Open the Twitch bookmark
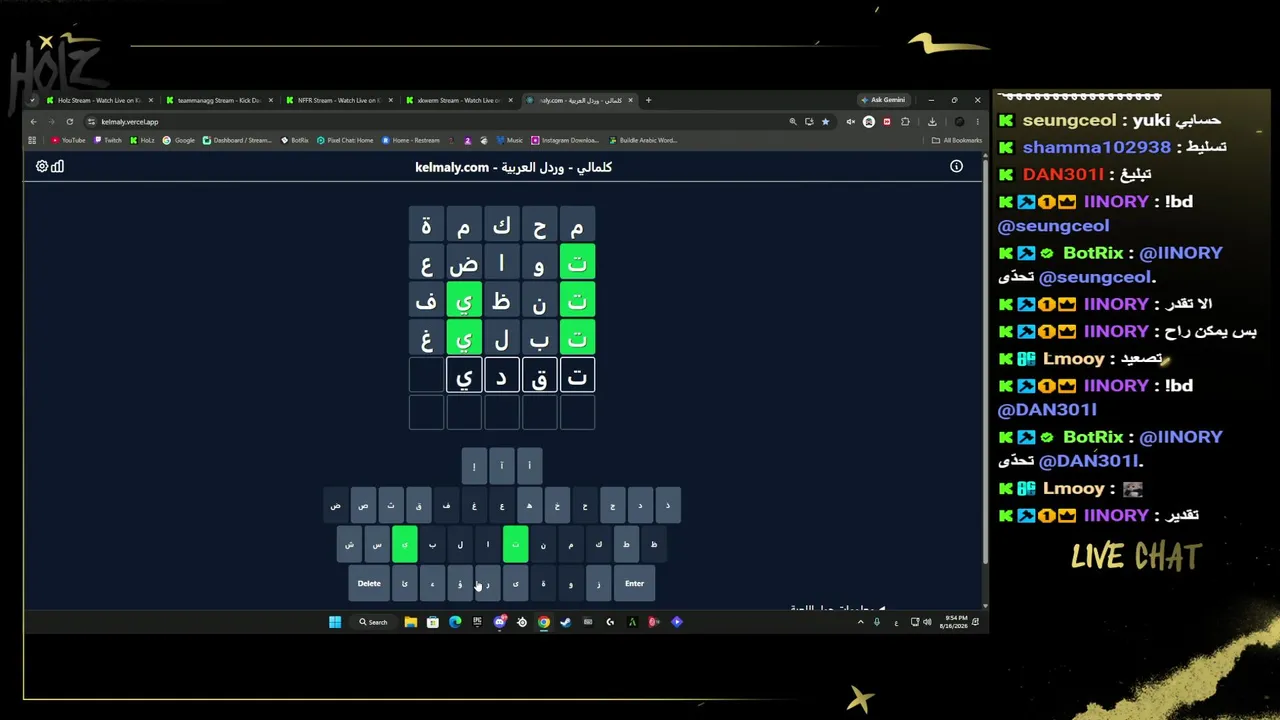The image size is (1280, 720). 108,140
